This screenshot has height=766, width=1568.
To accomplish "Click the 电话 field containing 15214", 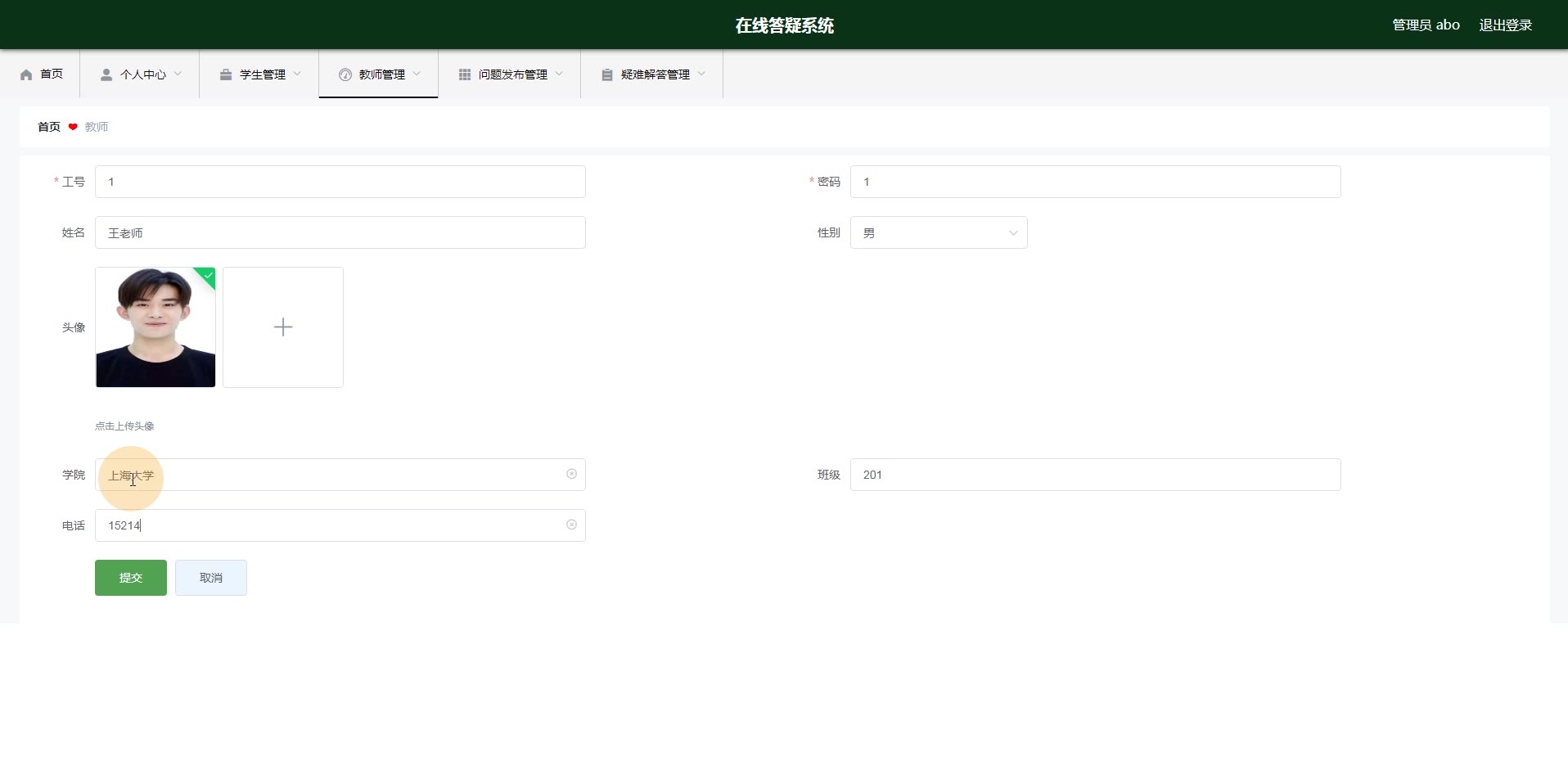I will coord(340,525).
